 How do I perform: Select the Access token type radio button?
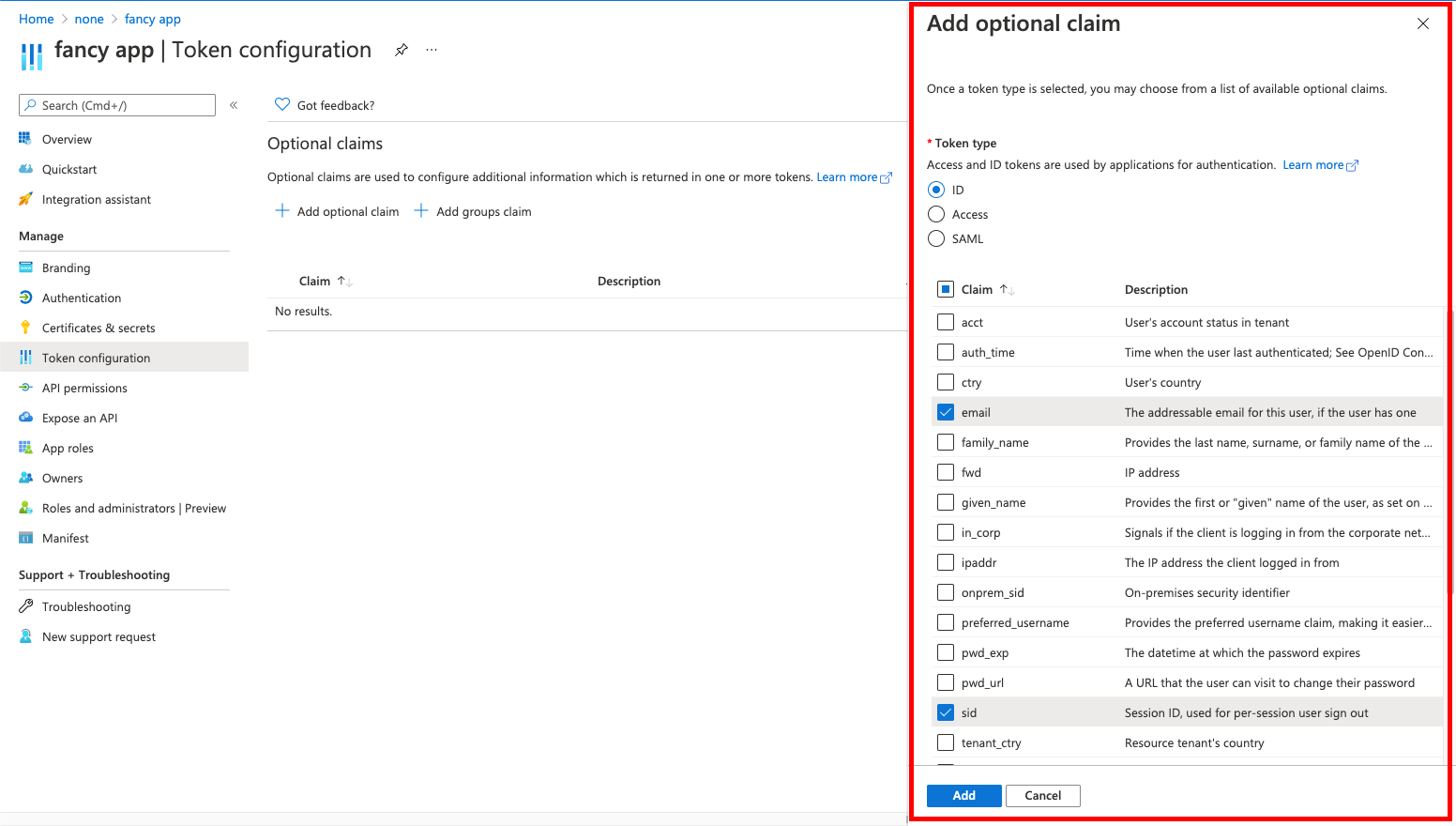[935, 214]
